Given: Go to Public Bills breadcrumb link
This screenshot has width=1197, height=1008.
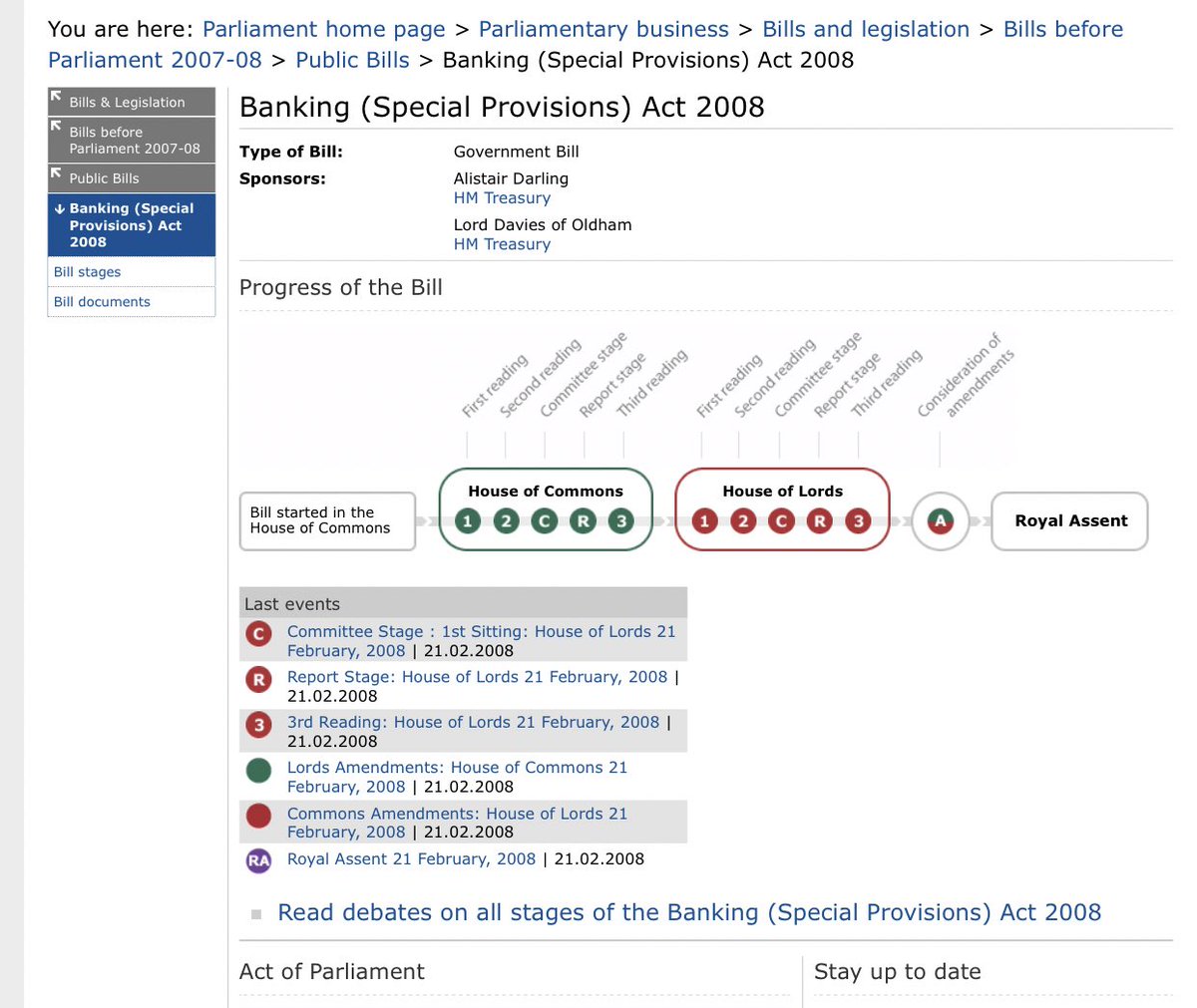Looking at the screenshot, I should (x=352, y=60).
